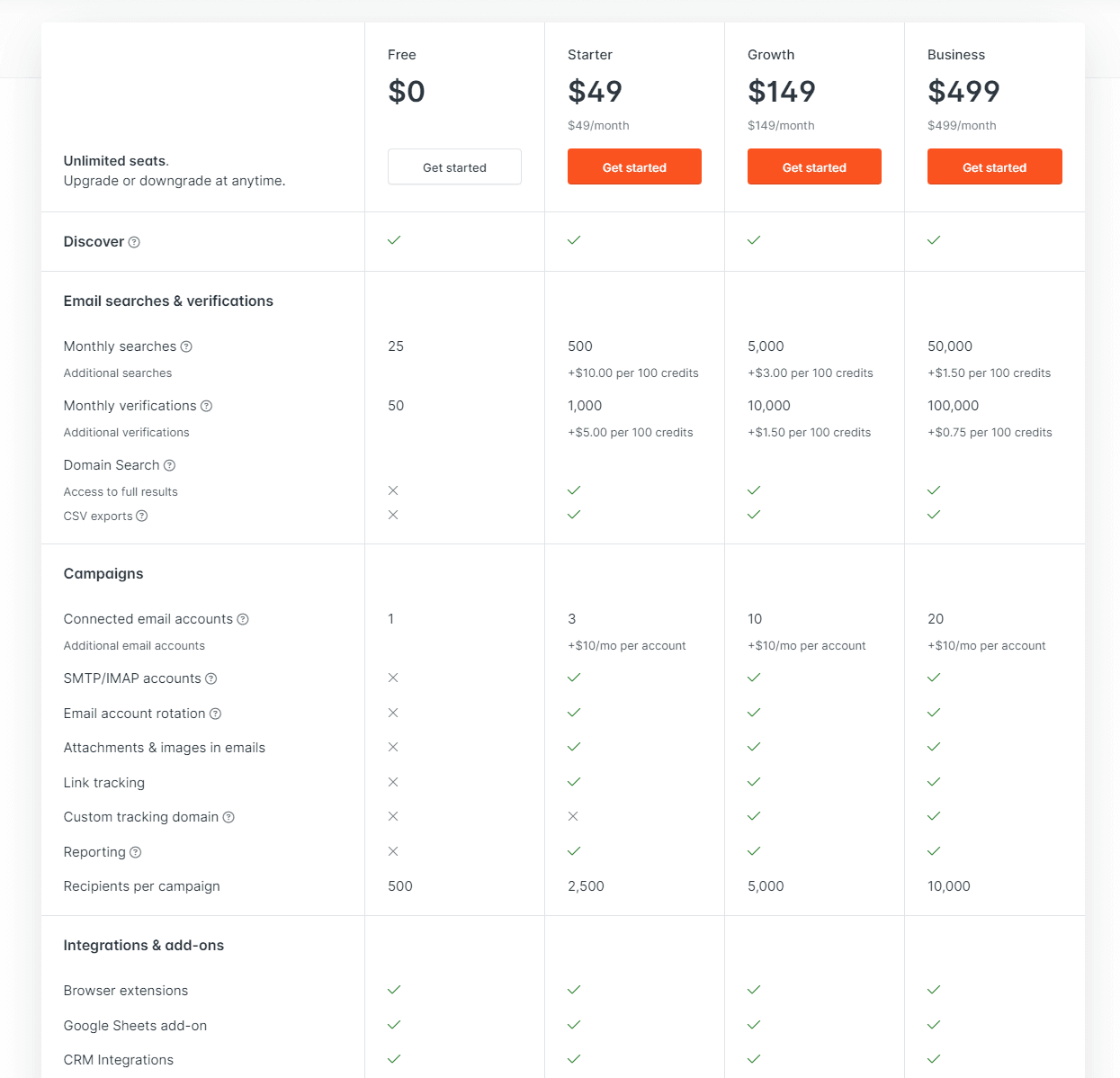1120x1078 pixels.
Task: Click the Unlimited seats text
Action: [x=113, y=160]
